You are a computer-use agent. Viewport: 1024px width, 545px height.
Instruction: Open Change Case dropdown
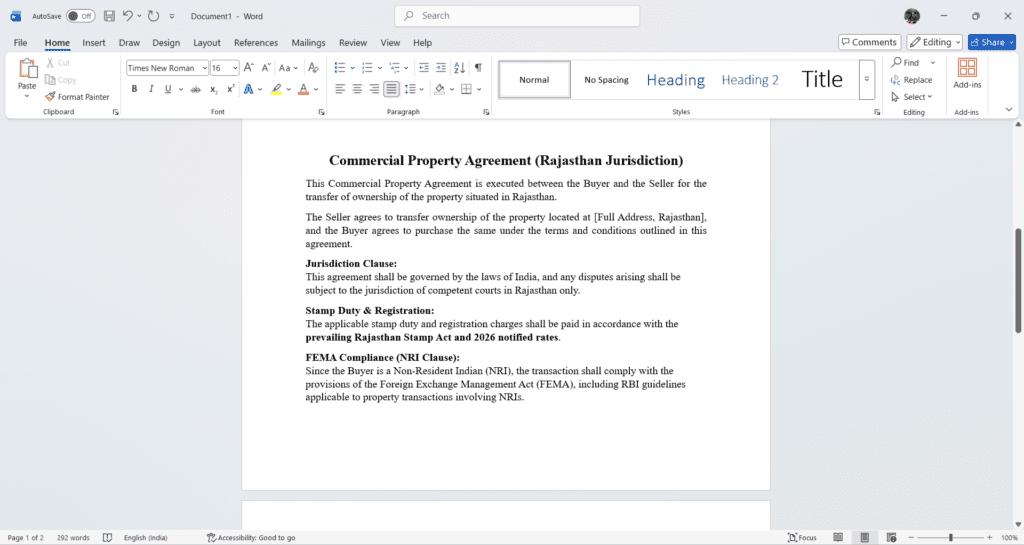(x=288, y=68)
